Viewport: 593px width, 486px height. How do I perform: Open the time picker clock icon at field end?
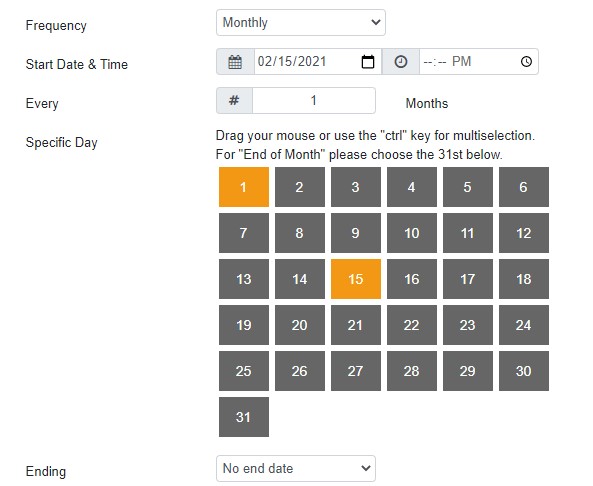tap(526, 62)
